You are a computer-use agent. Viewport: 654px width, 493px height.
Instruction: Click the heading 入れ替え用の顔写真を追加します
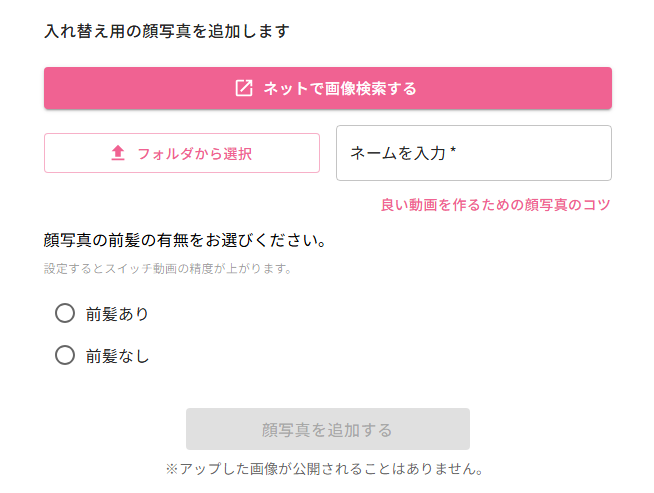tap(166, 31)
